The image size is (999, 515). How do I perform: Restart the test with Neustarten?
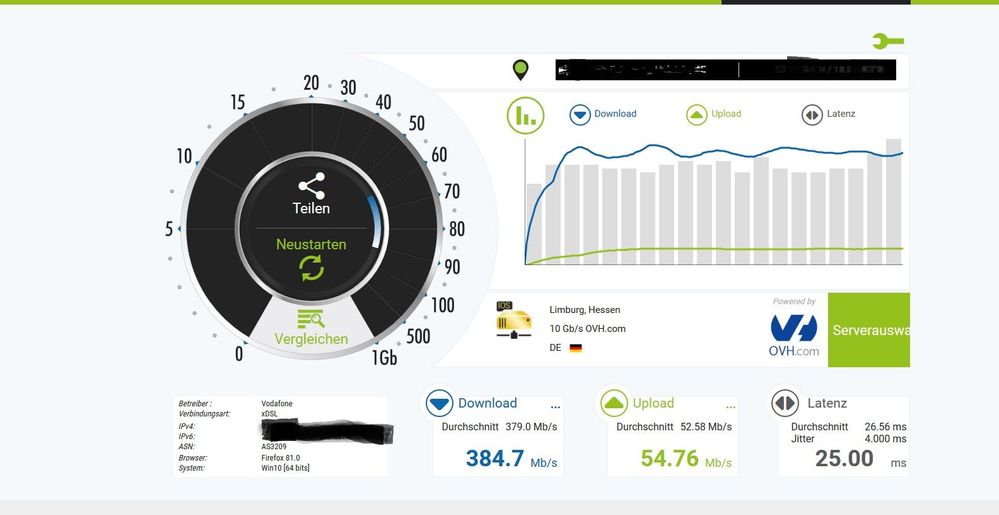312,259
